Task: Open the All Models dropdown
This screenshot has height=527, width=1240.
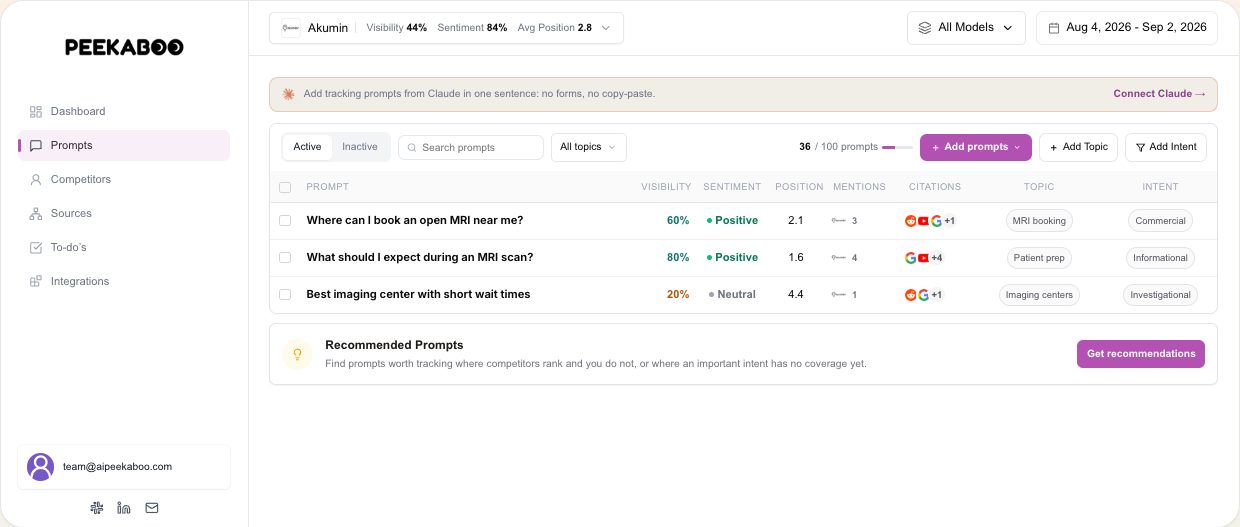Action: point(966,28)
